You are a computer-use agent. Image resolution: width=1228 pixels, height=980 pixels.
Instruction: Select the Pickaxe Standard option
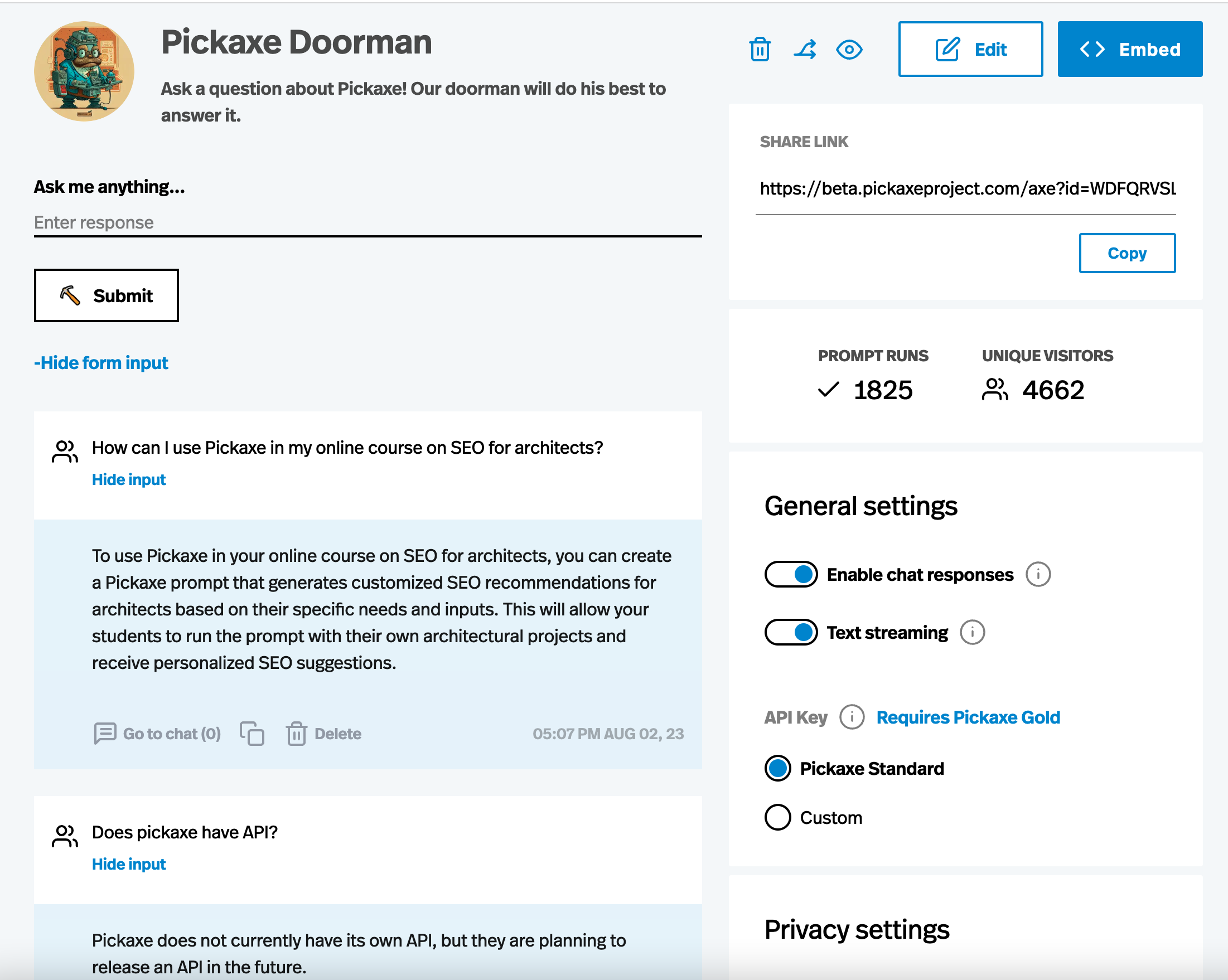[777, 769]
